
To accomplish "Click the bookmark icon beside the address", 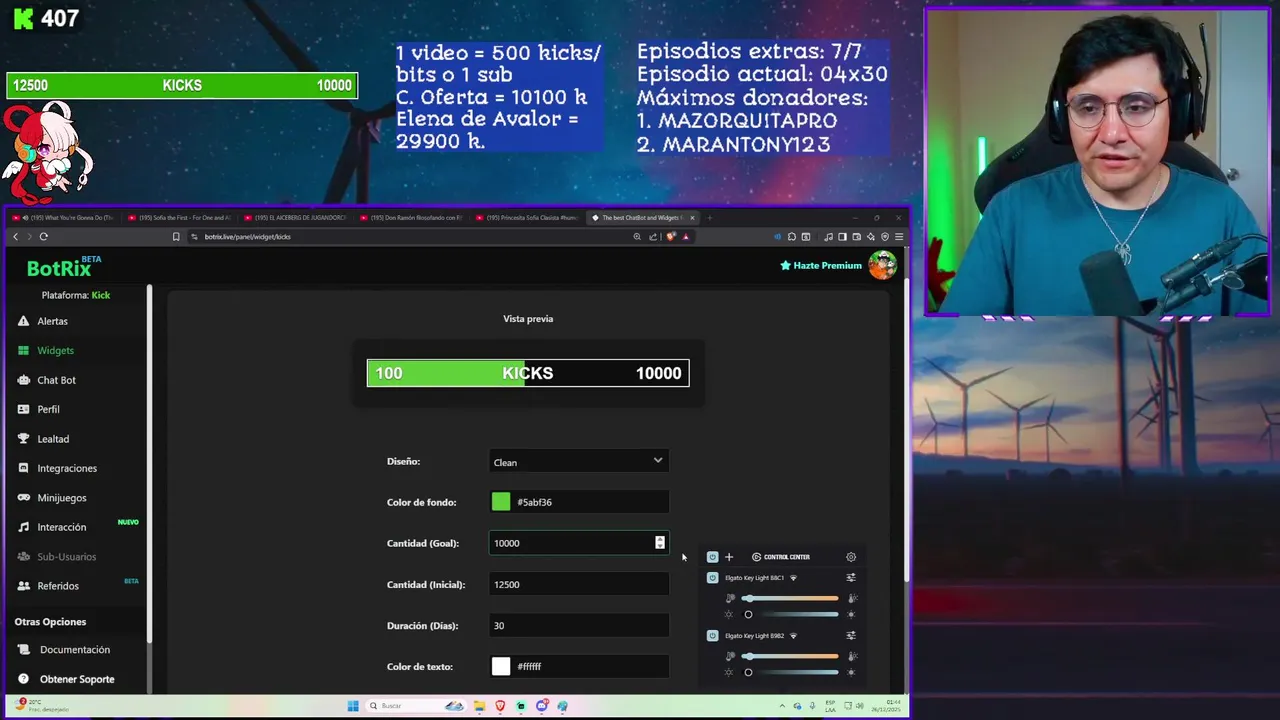I will point(176,237).
